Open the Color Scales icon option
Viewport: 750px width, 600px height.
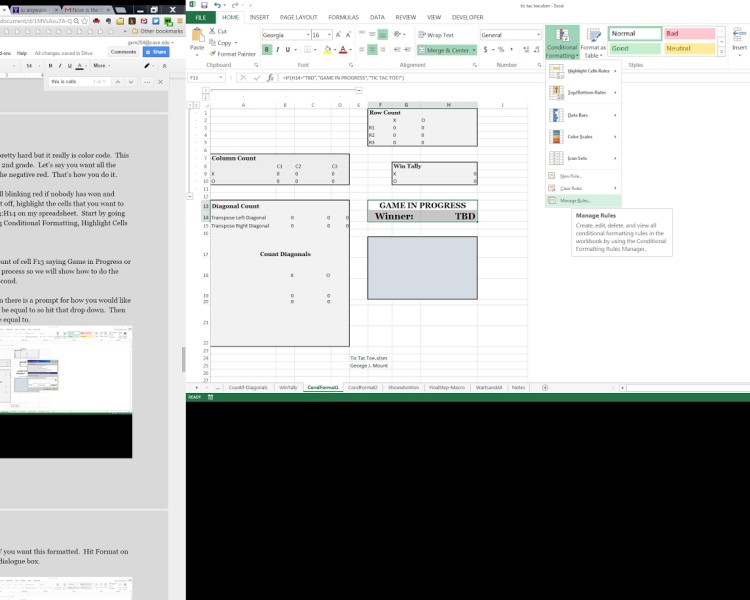pyautogui.click(x=556, y=136)
